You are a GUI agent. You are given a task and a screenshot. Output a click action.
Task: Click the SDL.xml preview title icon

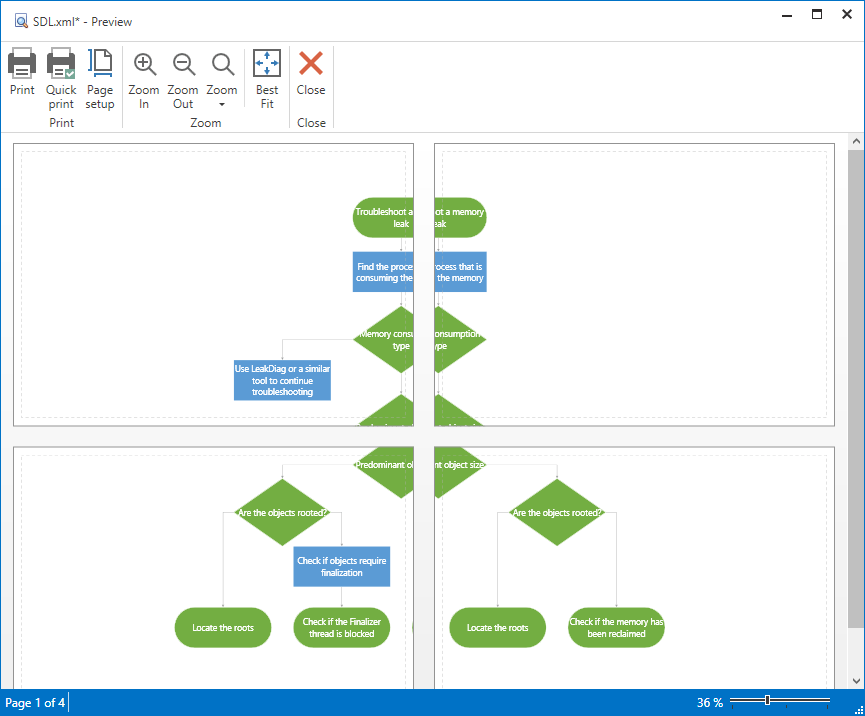click(21, 22)
